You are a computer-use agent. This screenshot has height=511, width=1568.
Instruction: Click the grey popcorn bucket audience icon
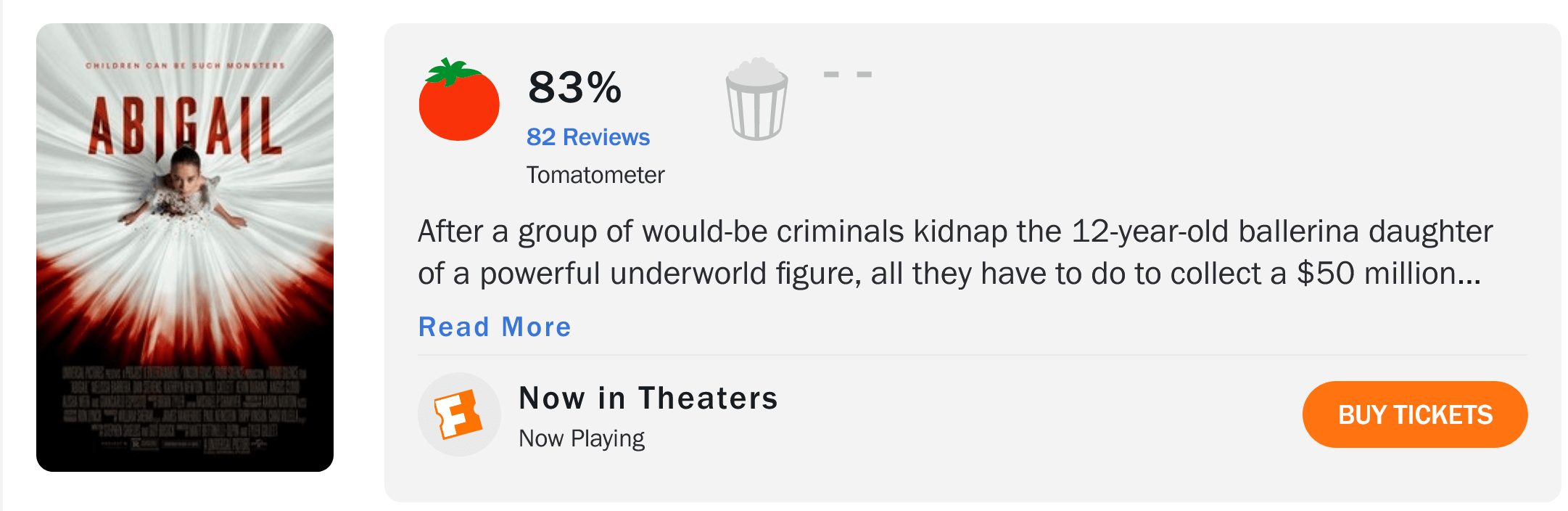756,99
